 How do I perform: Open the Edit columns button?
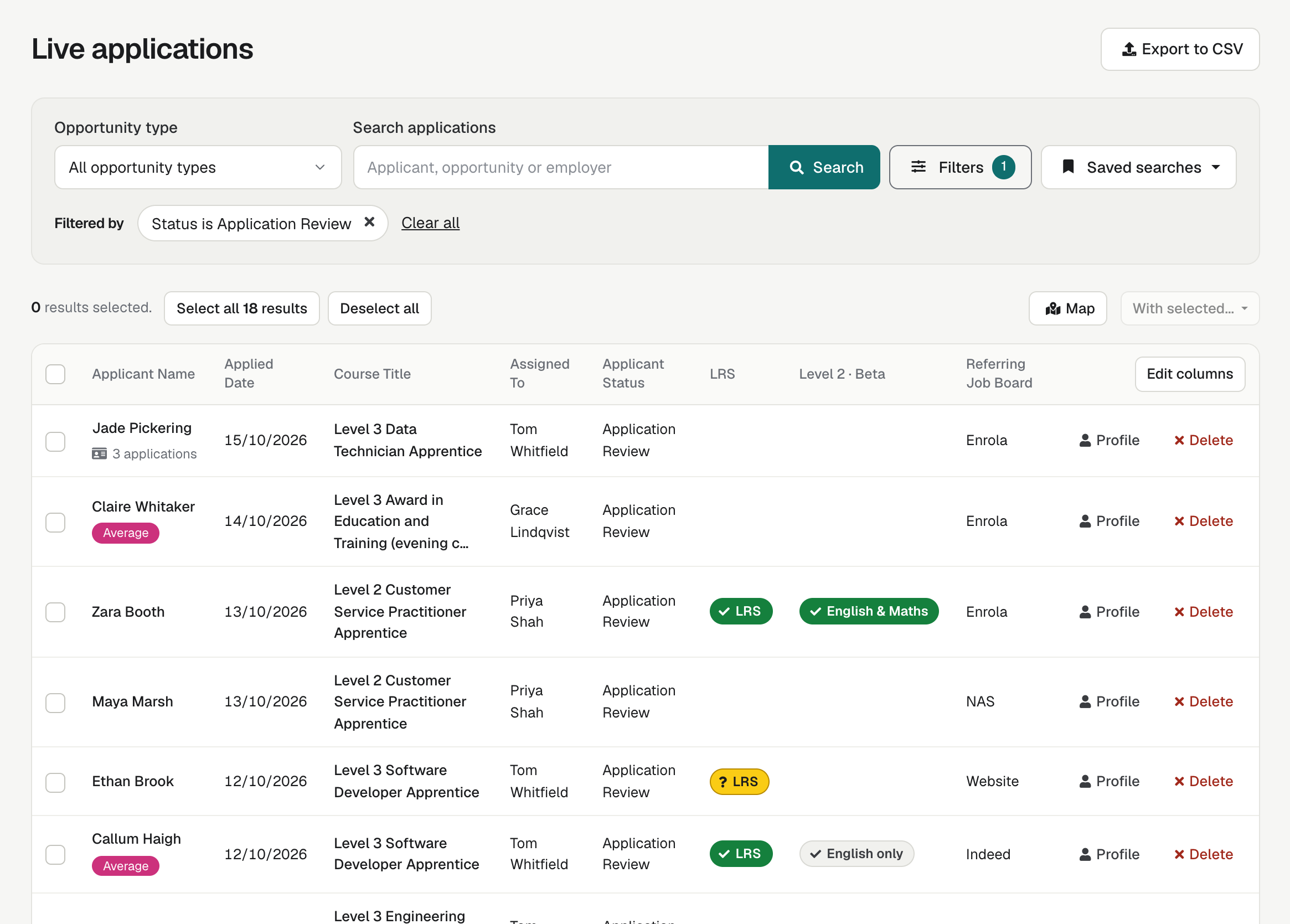pos(1190,374)
